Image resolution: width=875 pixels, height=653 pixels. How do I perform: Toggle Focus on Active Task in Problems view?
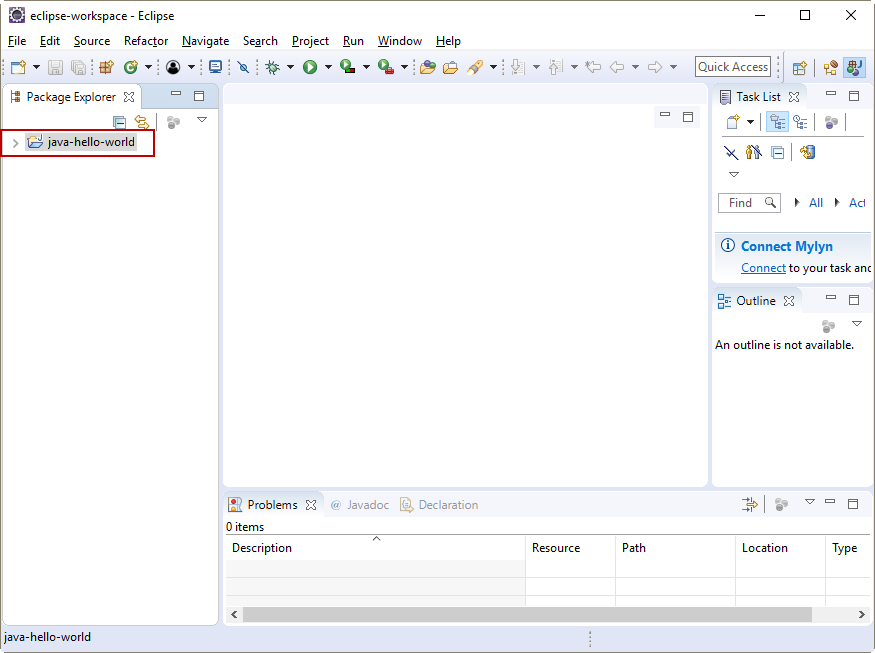coord(781,505)
